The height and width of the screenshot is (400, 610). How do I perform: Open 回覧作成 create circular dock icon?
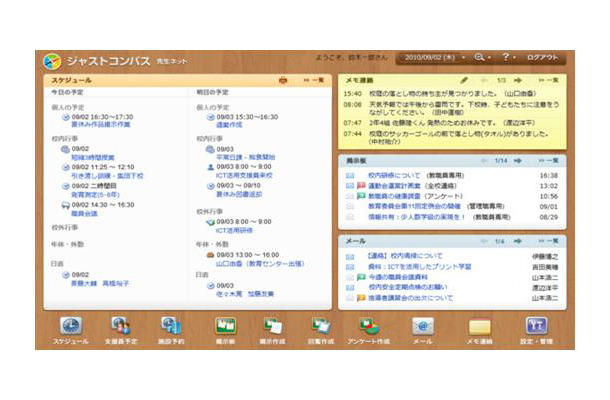[x=321, y=326]
